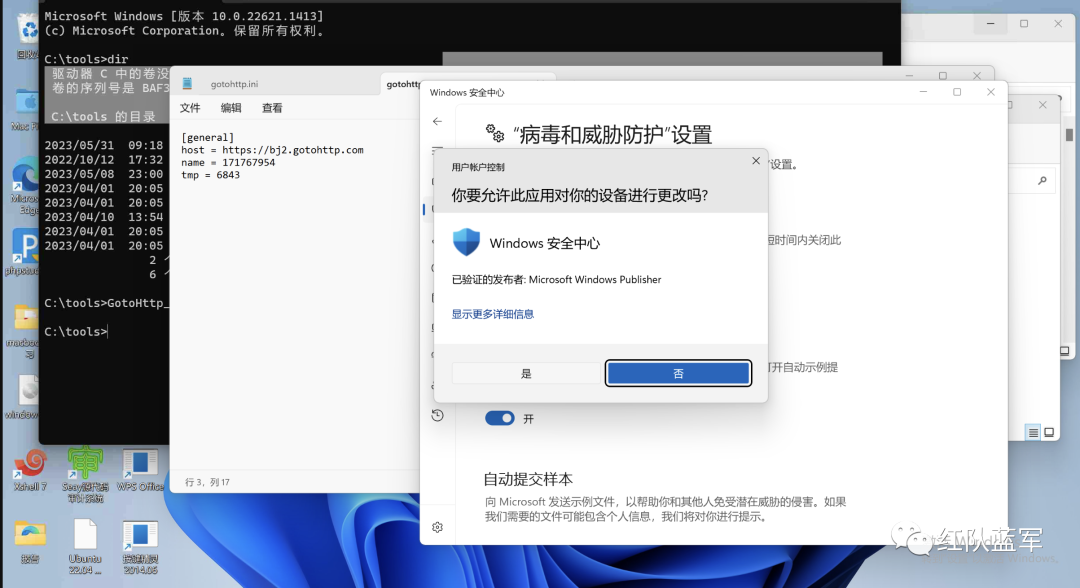The image size is (1080, 588).
Task: Click 否 (No) in the UAC dialog
Action: tap(678, 373)
